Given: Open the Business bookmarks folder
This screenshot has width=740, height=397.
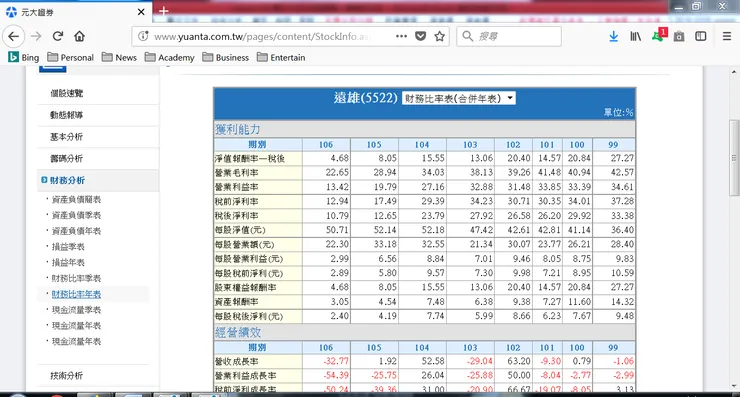Looking at the screenshot, I should pos(226,58).
